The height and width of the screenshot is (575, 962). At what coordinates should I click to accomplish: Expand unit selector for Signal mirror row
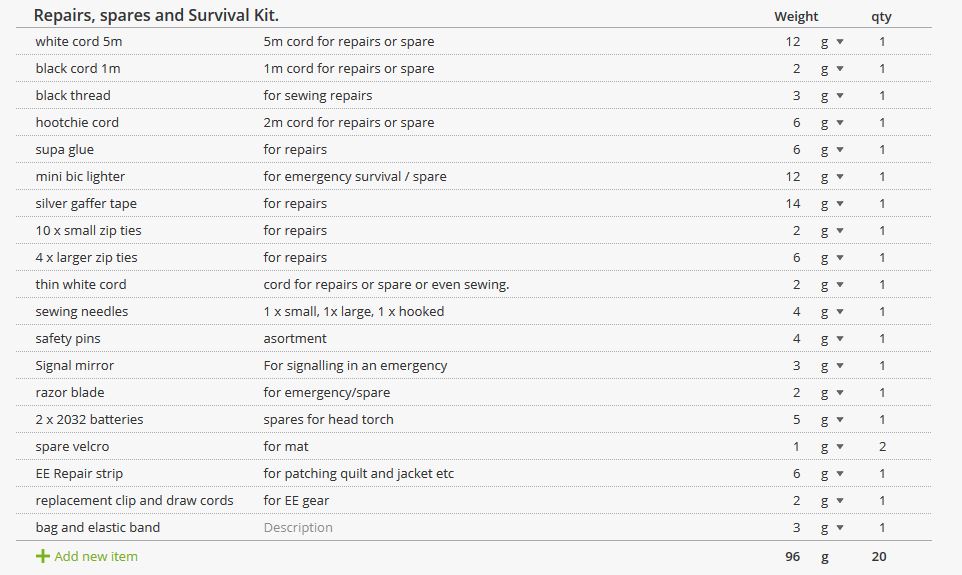(x=832, y=366)
